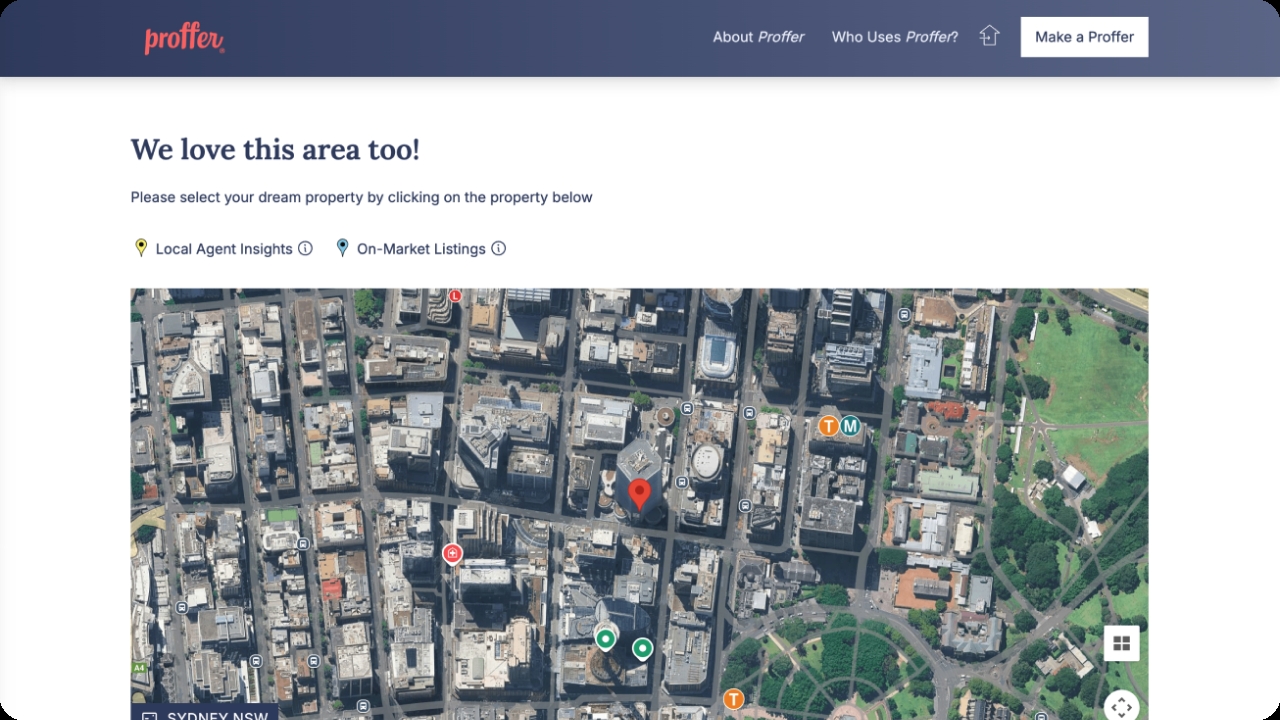Click the A4 road marker on map
Viewport: 1280px width, 720px height.
coord(139,667)
